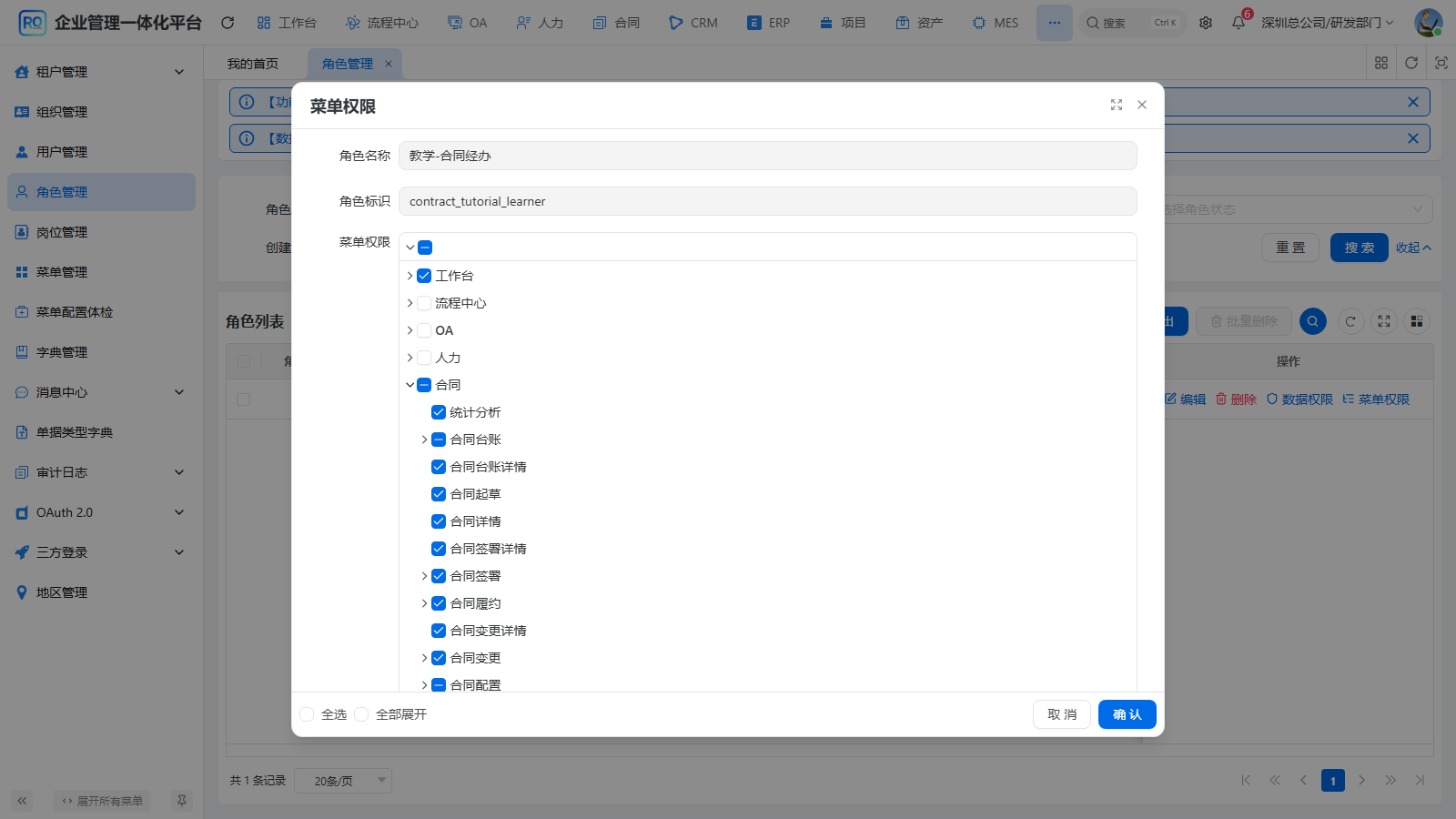The image size is (1456, 819).
Task: Check the 流程中心 checkbox
Action: 424,303
